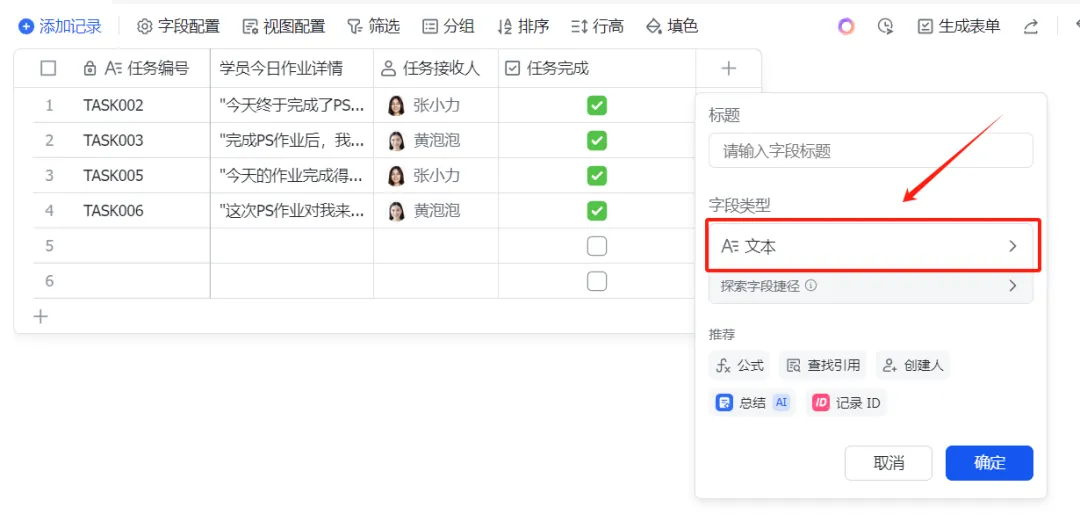Click 张小力 avatar in TASK002 row
Viewport: 1080px width, 529px height.
[x=396, y=105]
